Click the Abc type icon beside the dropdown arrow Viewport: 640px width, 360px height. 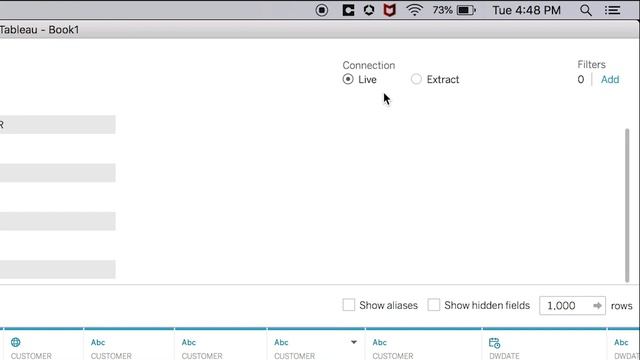(x=281, y=342)
